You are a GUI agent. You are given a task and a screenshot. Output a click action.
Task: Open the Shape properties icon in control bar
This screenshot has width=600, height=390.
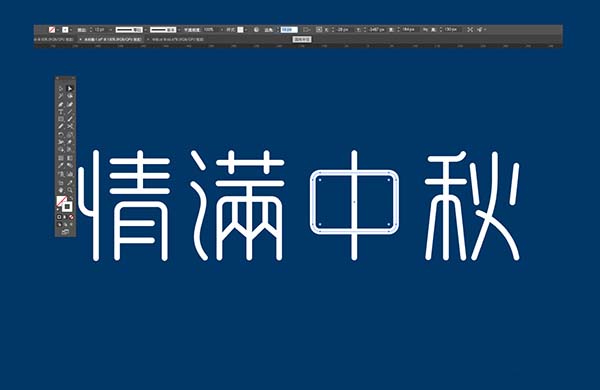pyautogui.click(x=306, y=29)
